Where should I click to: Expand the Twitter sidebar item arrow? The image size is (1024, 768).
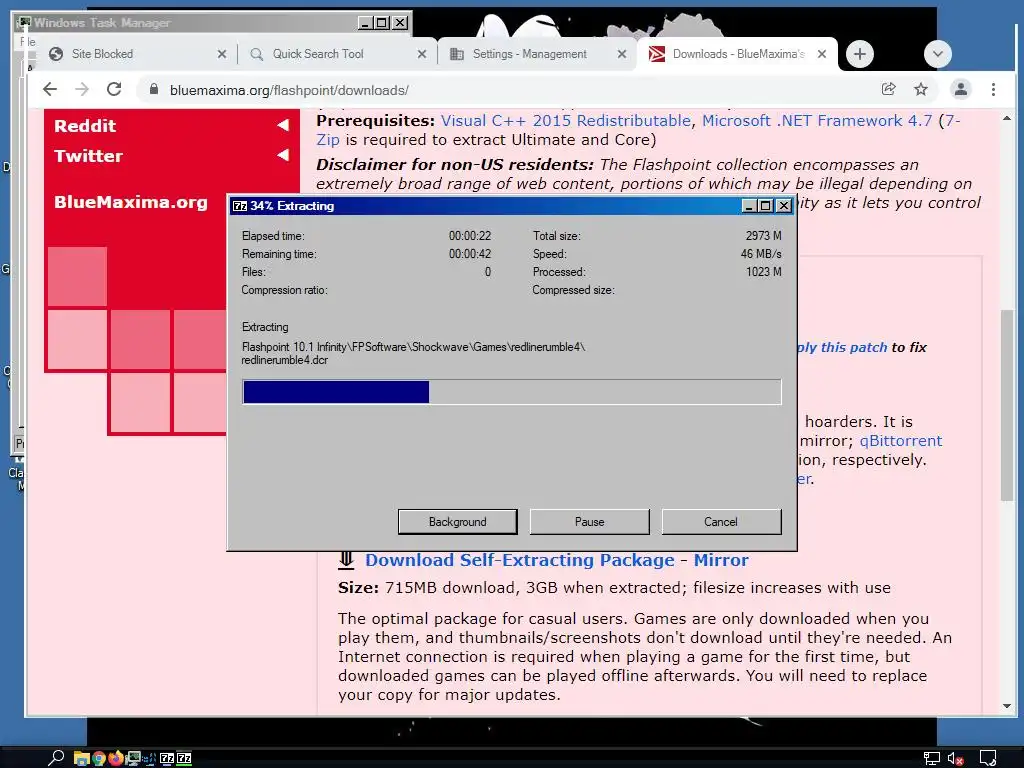tap(283, 155)
